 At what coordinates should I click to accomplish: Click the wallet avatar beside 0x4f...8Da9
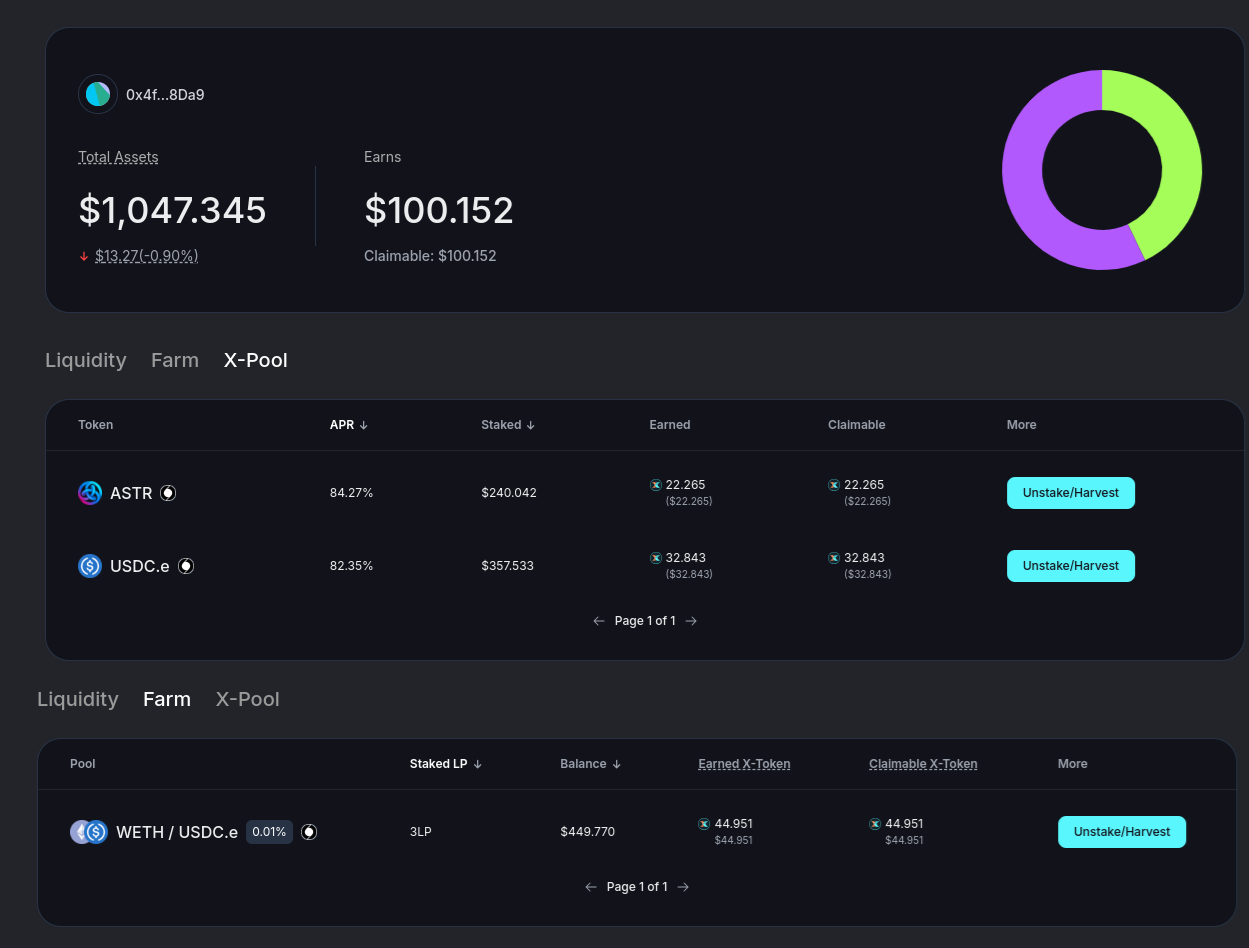pyautogui.click(x=97, y=94)
